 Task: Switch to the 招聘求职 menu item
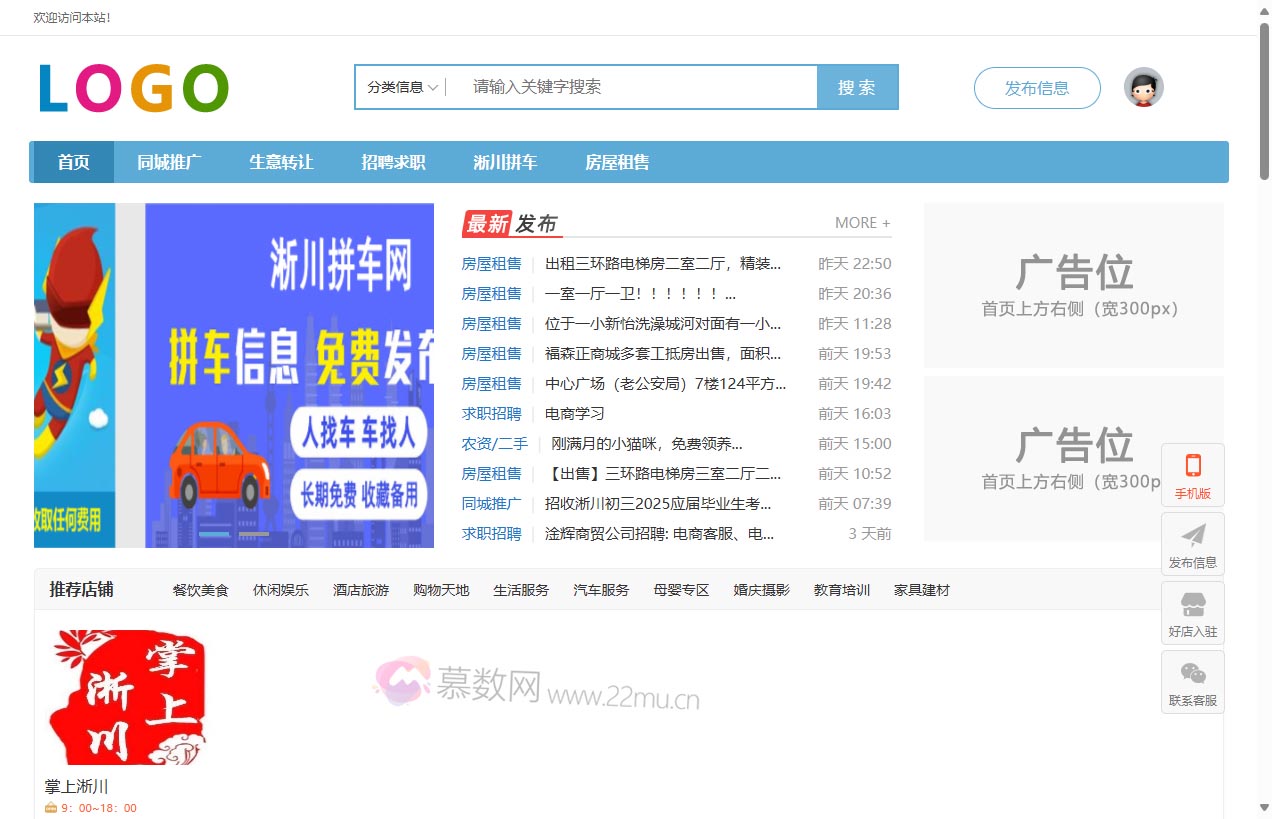click(393, 162)
